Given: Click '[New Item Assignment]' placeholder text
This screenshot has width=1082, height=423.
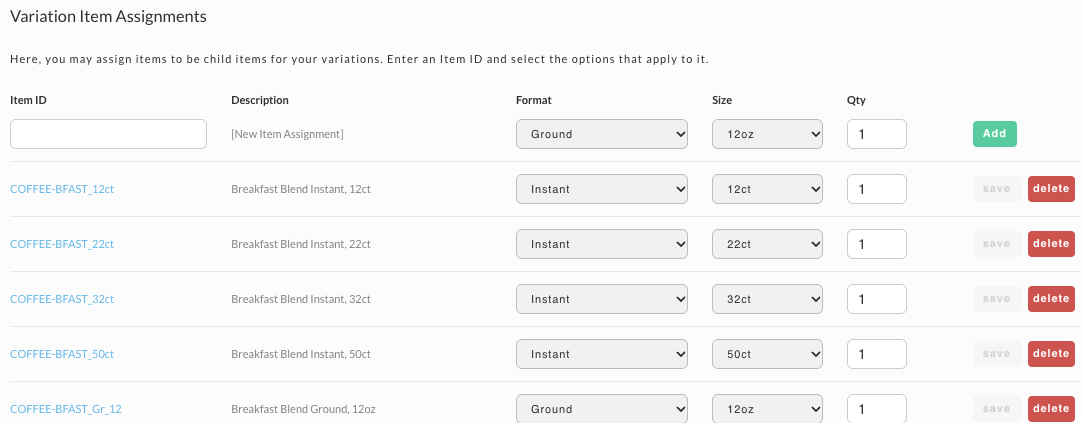Looking at the screenshot, I should click(x=287, y=135).
